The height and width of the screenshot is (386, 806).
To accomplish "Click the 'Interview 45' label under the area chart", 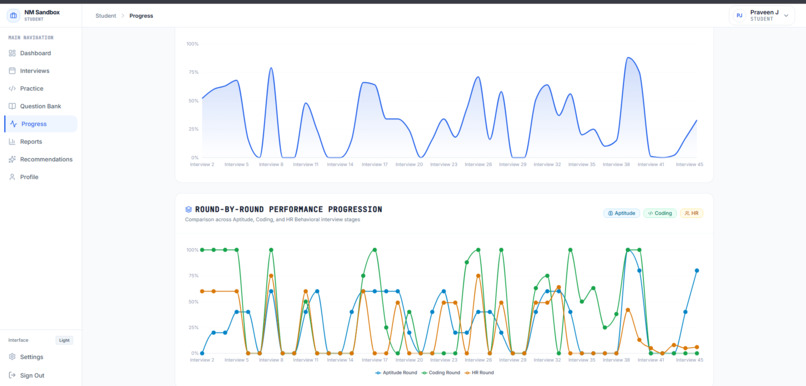I will (x=689, y=164).
